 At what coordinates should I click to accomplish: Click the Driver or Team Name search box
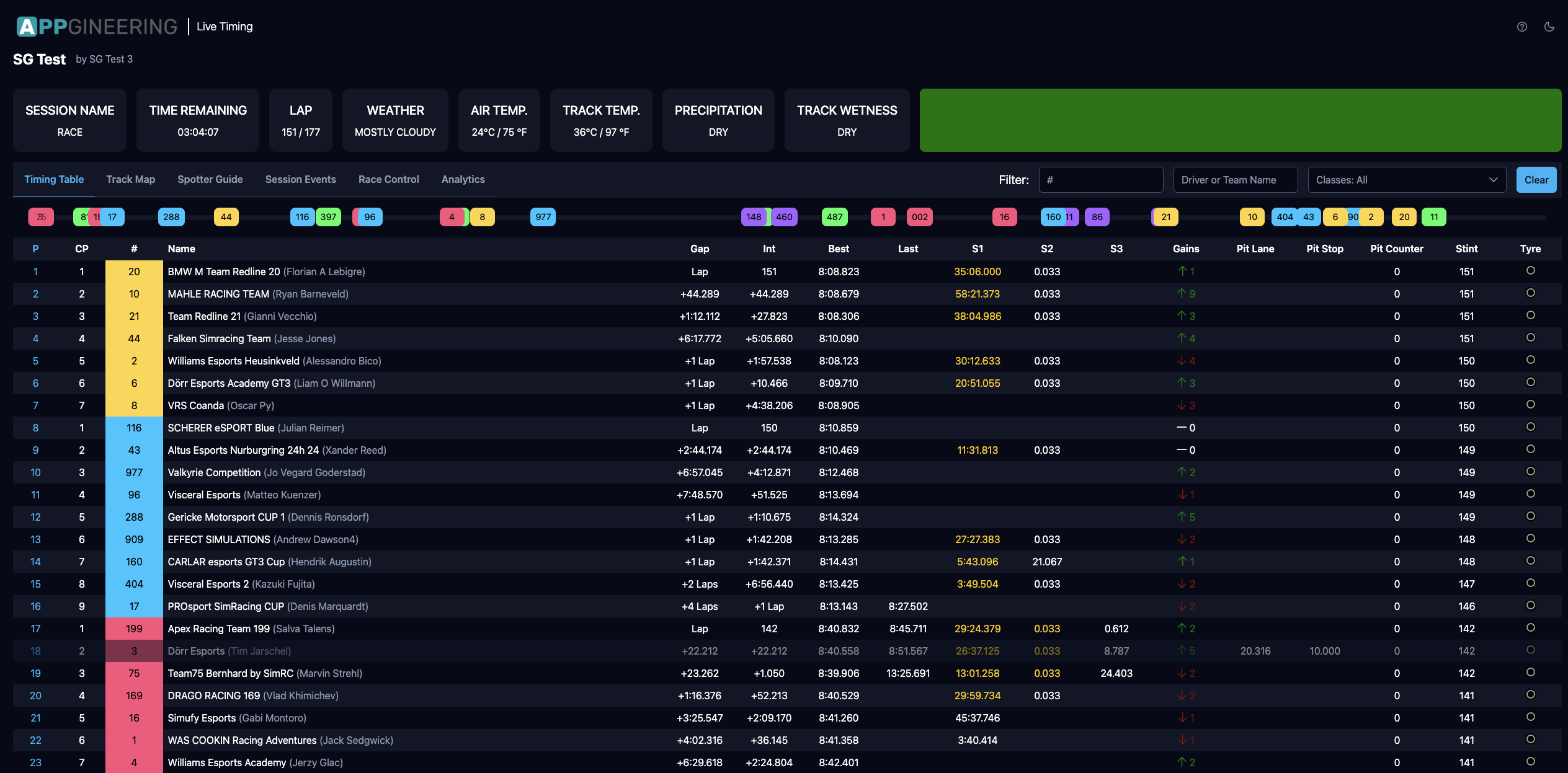[1235, 180]
